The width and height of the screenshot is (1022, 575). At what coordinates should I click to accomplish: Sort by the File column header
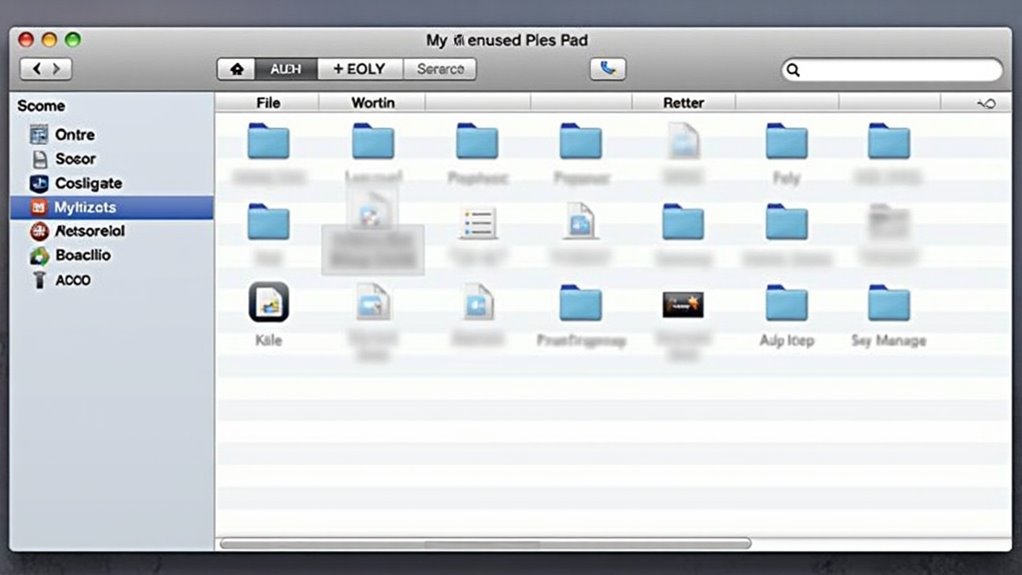click(x=268, y=103)
